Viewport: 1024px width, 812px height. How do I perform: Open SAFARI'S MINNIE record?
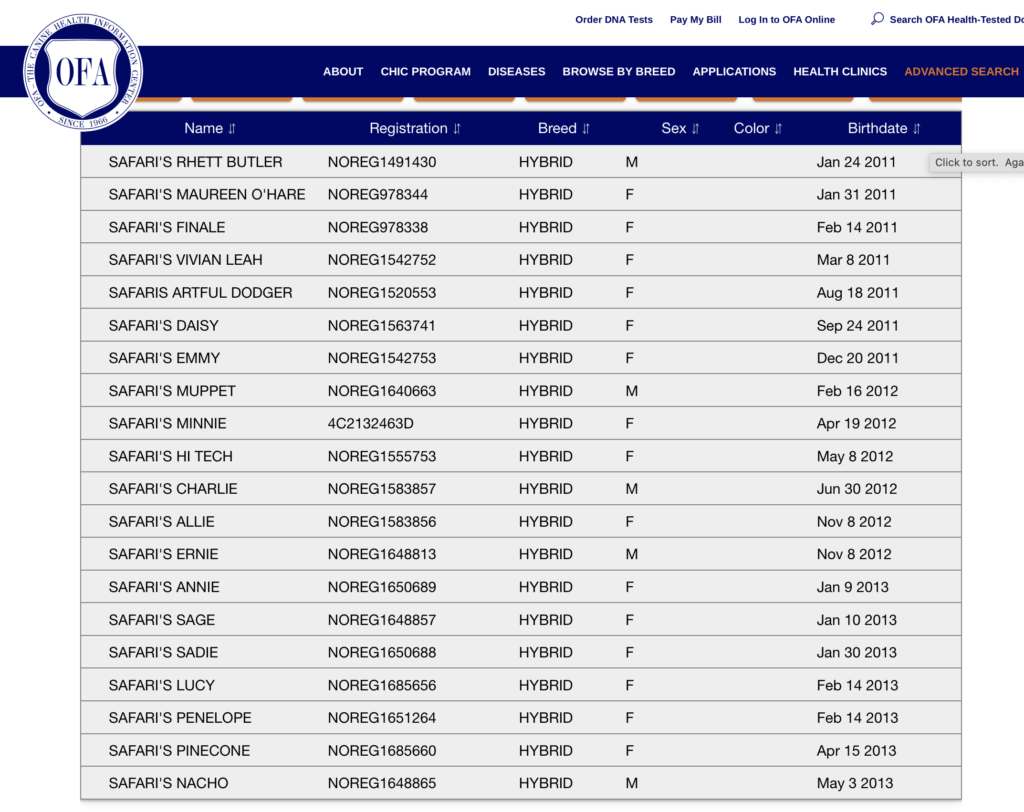click(167, 423)
